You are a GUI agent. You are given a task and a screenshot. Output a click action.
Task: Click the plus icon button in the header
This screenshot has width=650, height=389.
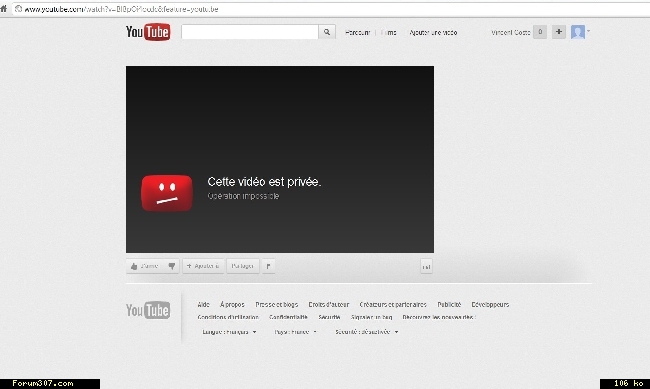pyautogui.click(x=559, y=32)
